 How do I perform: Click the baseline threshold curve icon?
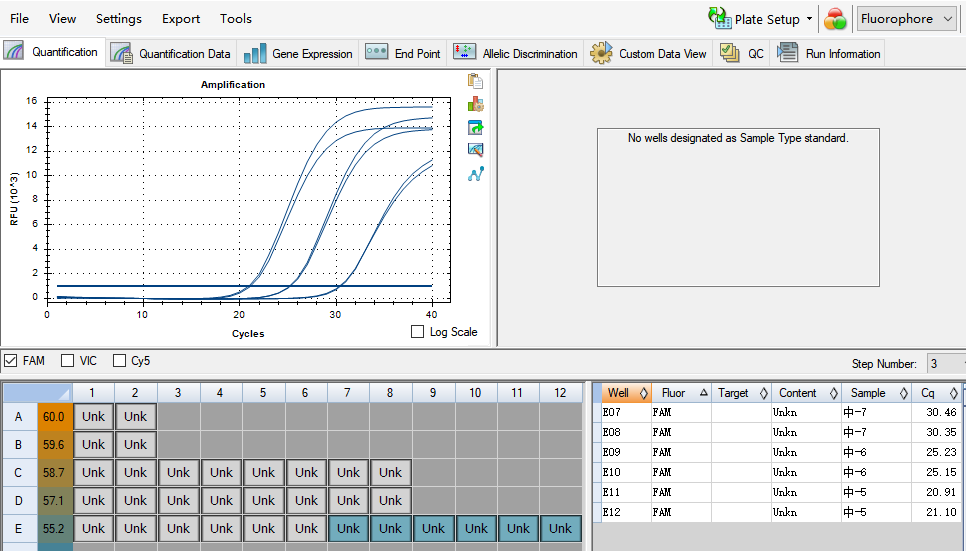click(475, 174)
